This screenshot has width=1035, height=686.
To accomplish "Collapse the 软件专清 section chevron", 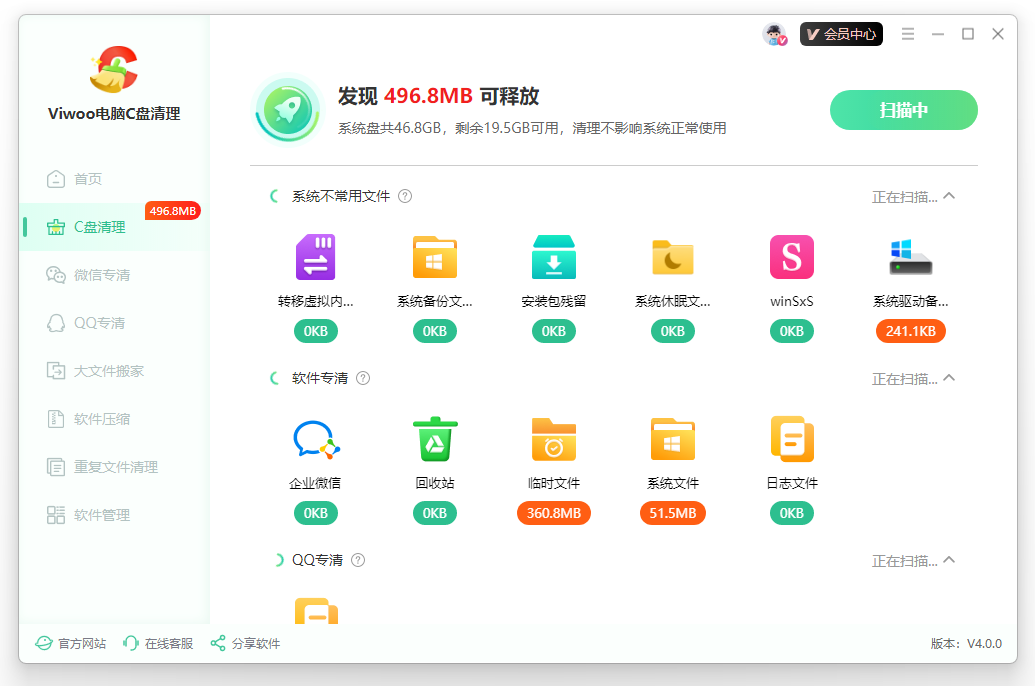I will click(948, 379).
